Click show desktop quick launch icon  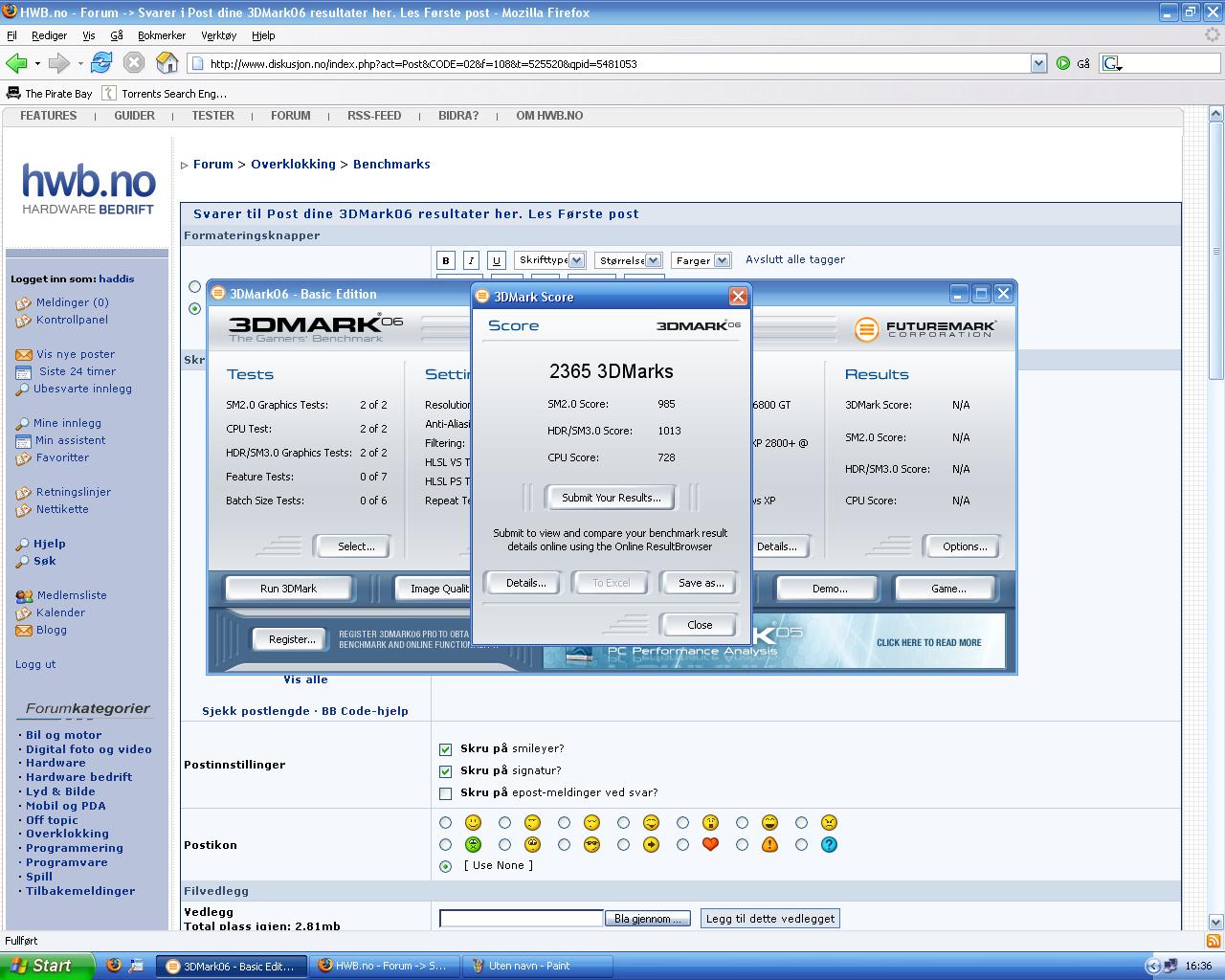(135, 966)
